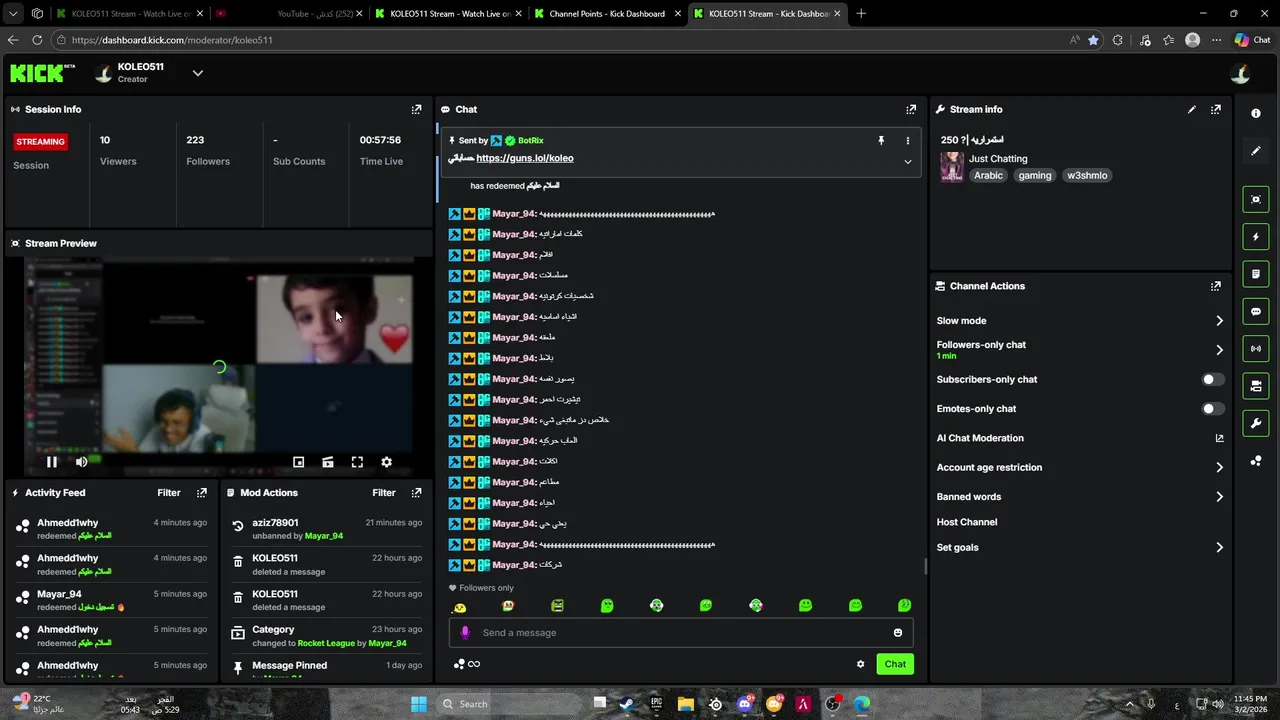Pop out the Session Info panel
1280x720 pixels.
pos(417,109)
